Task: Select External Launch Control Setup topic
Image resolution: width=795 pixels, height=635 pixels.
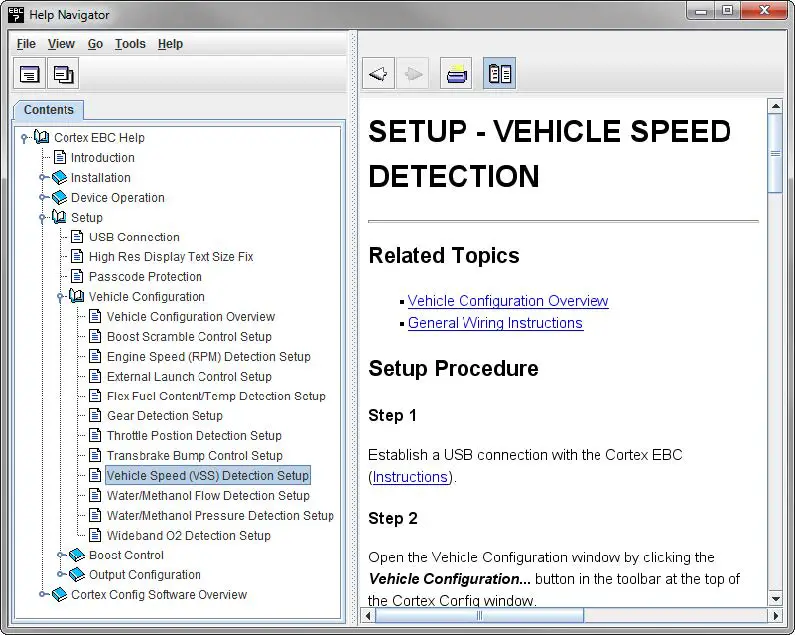Action: pos(189,376)
